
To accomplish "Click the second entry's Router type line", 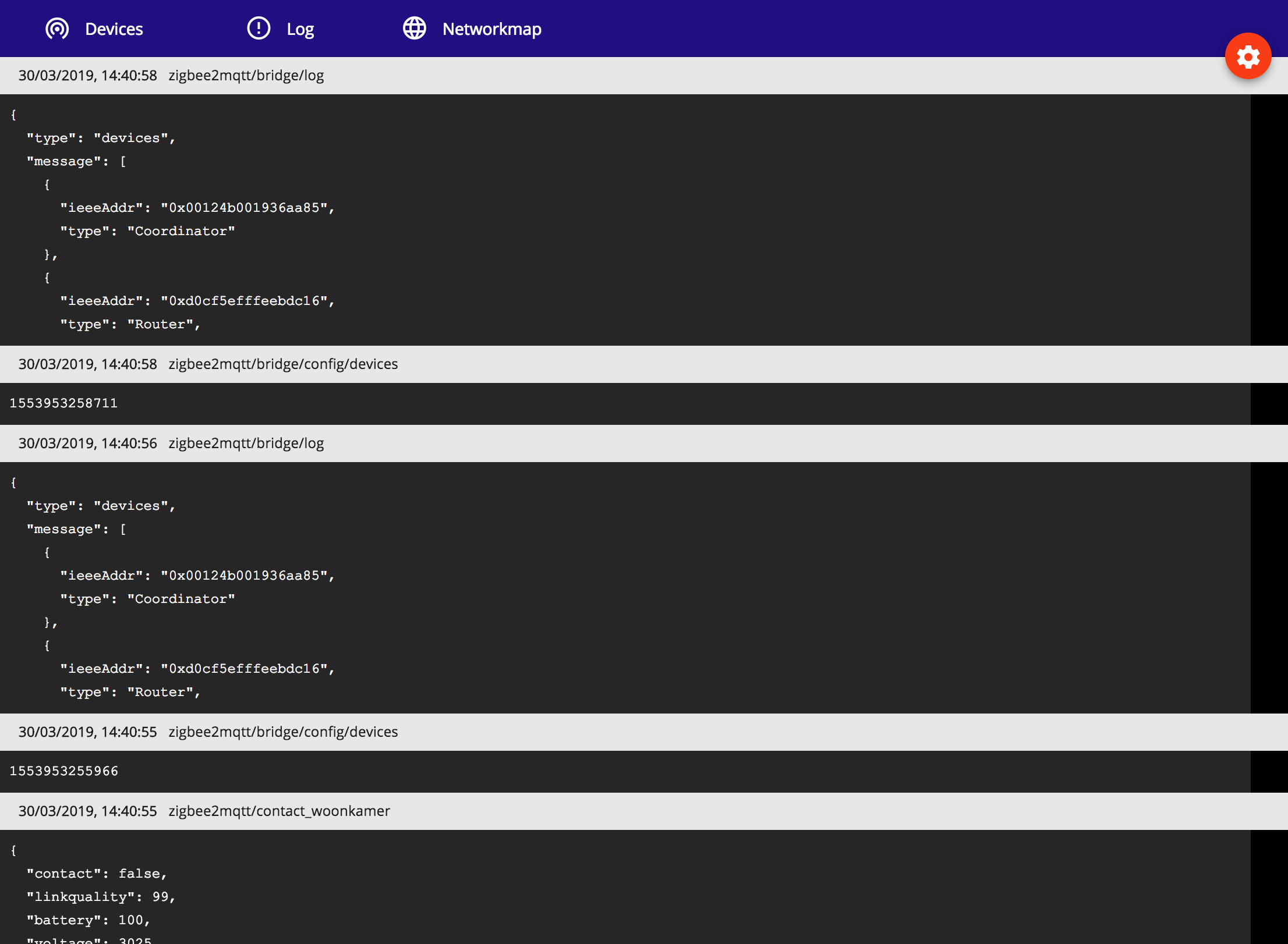I will click(x=130, y=692).
